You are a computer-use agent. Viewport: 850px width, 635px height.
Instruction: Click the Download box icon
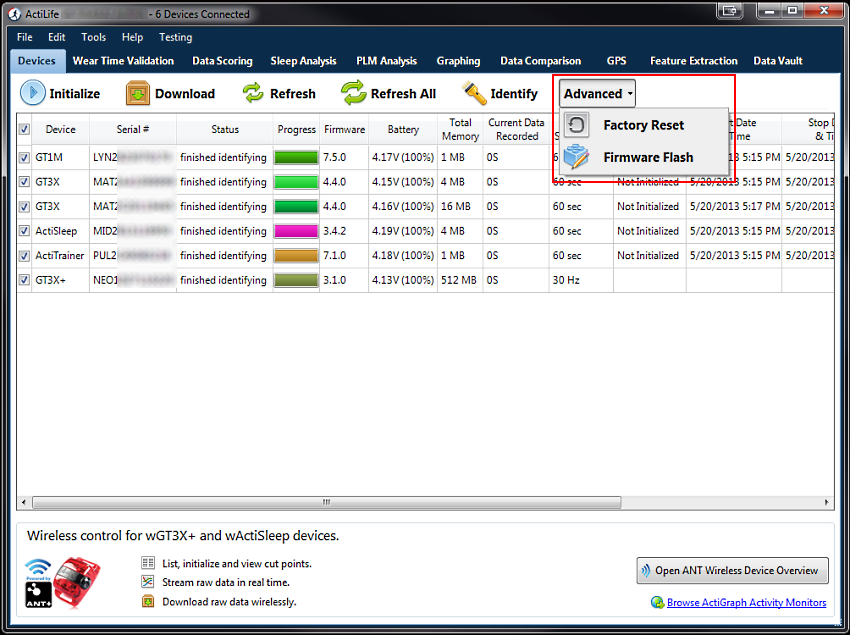coord(137,93)
